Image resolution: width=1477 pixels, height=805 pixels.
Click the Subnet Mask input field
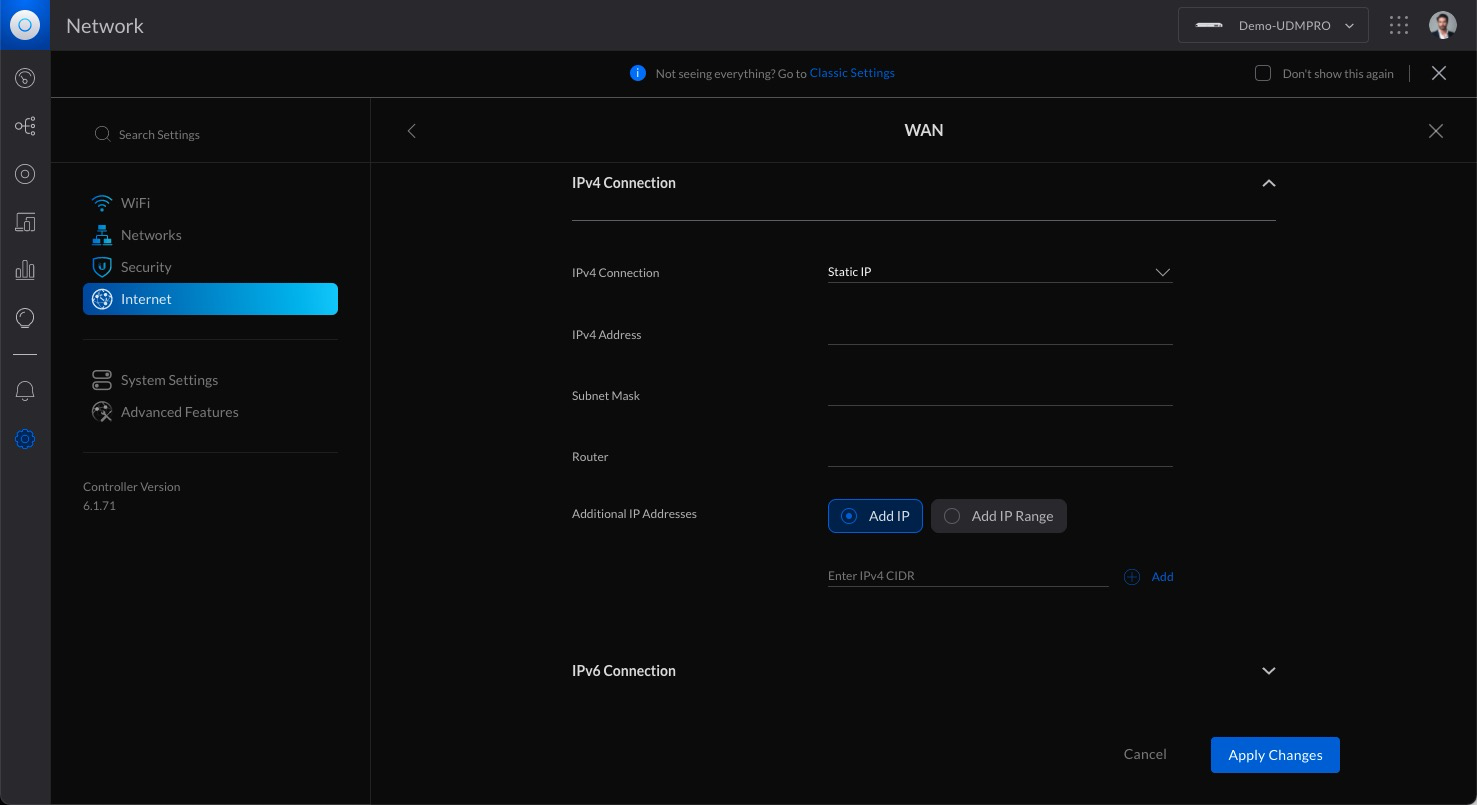point(1000,395)
